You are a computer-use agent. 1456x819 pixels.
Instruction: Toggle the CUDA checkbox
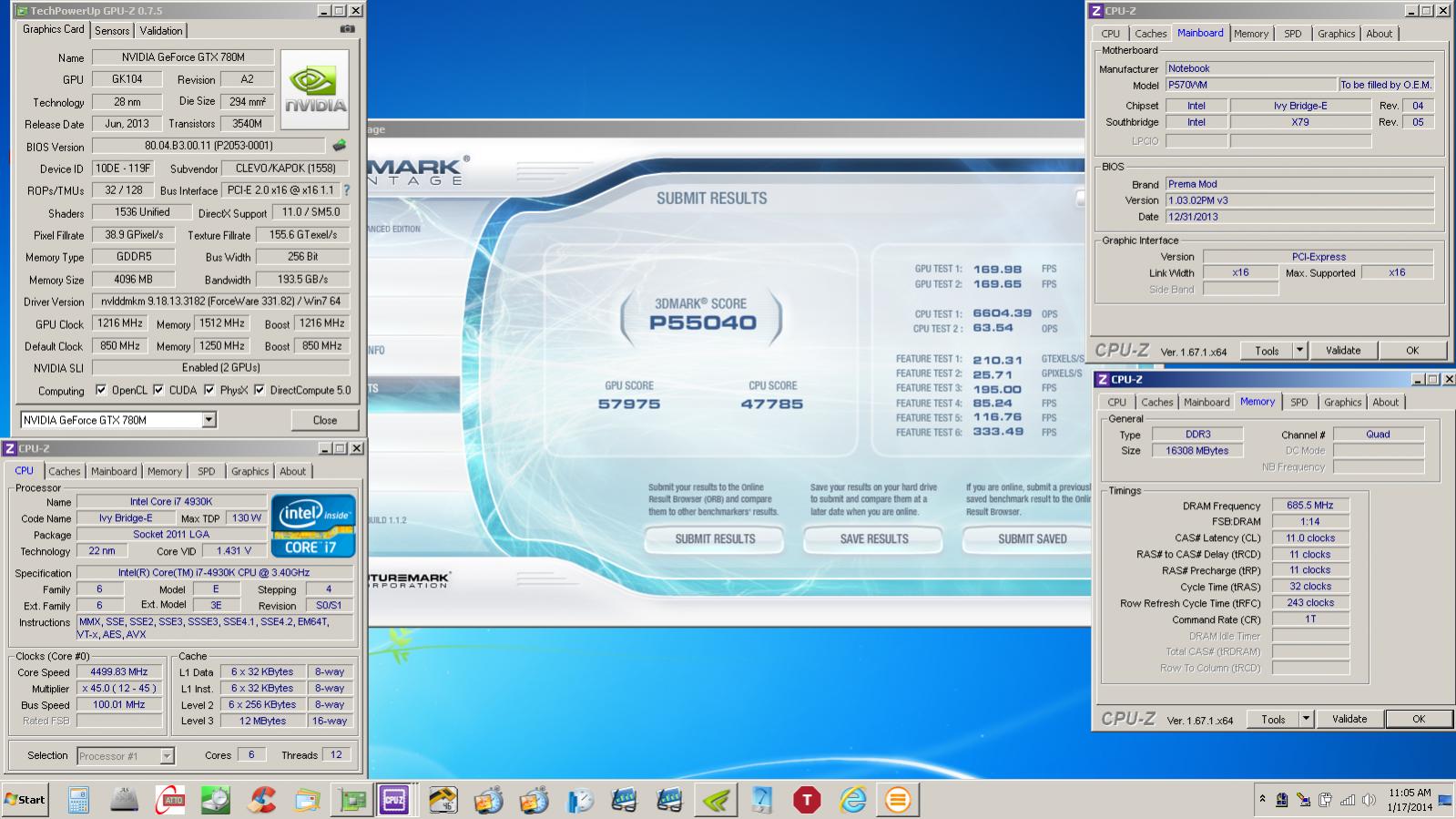point(158,390)
